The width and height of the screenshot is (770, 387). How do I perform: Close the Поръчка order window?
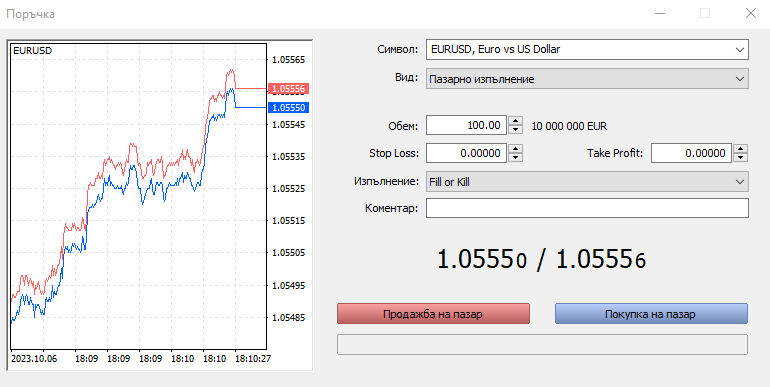(751, 14)
